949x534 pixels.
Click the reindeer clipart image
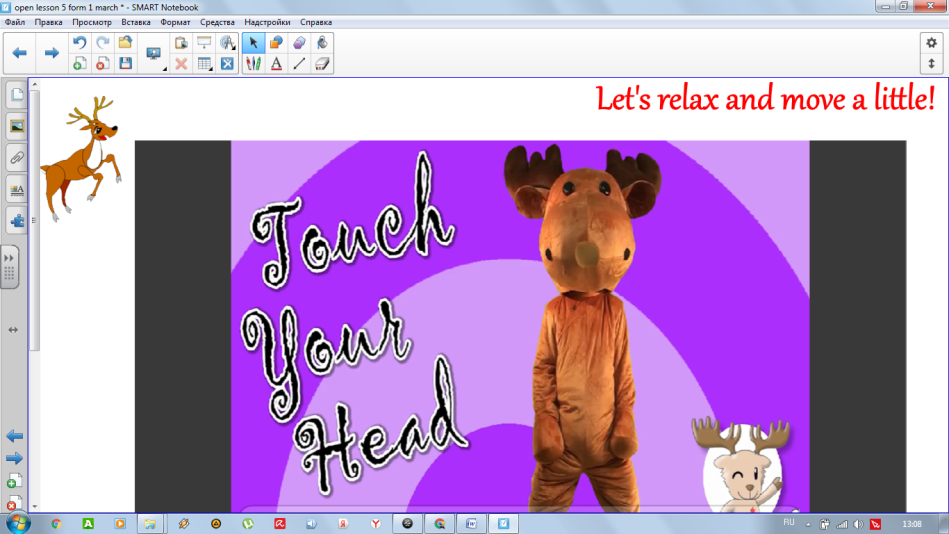[x=80, y=159]
